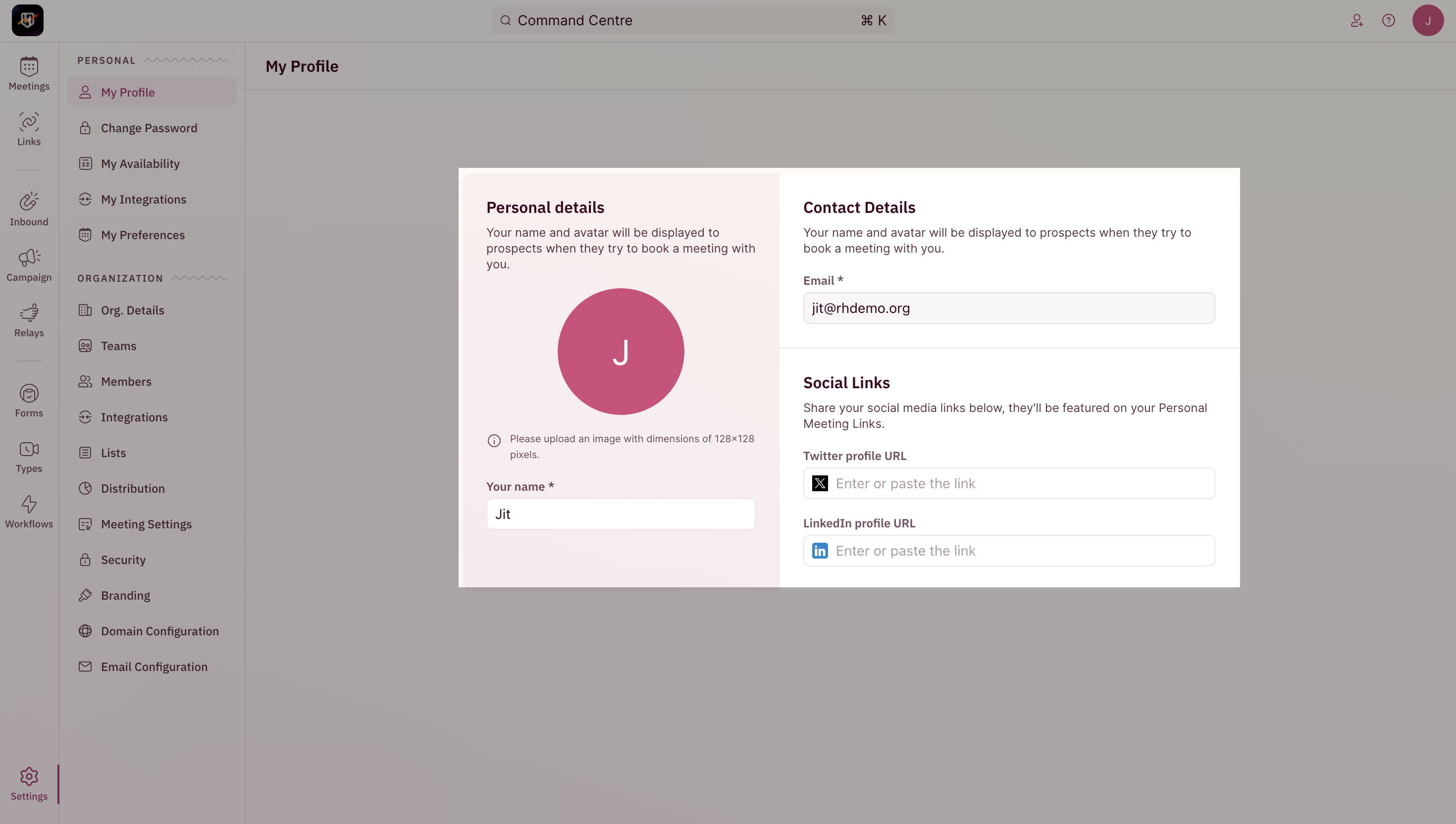Open the Links section

pyautogui.click(x=29, y=129)
